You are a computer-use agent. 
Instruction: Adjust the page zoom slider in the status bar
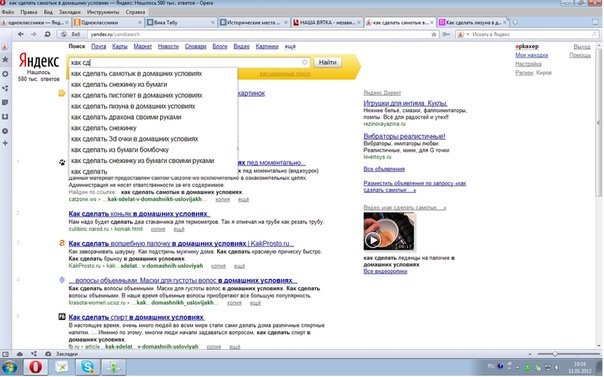point(569,354)
